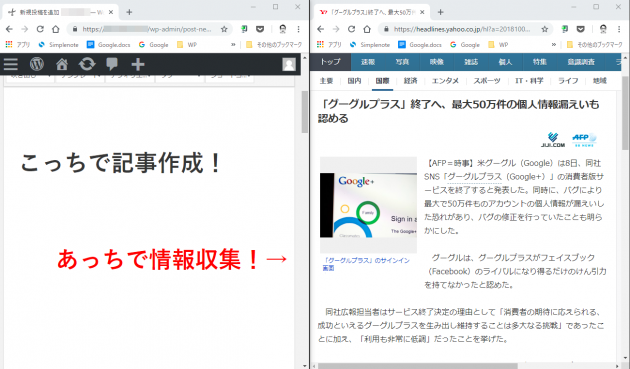Star-bookmark the Yahoo page in right window
The image size is (630, 369).
545,29
